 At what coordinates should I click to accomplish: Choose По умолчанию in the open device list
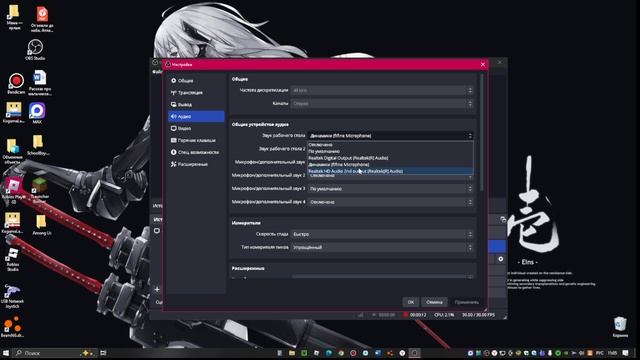[390, 151]
